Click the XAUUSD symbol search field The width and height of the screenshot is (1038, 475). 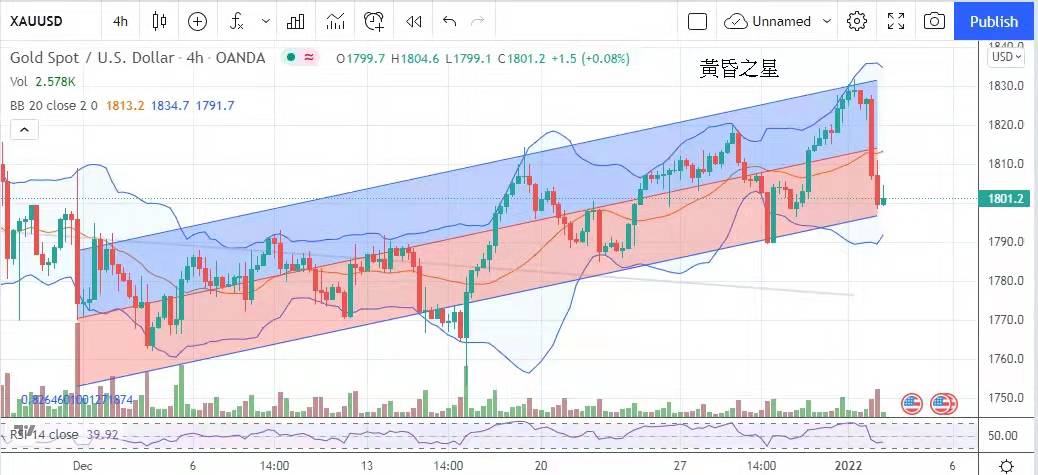click(45, 21)
